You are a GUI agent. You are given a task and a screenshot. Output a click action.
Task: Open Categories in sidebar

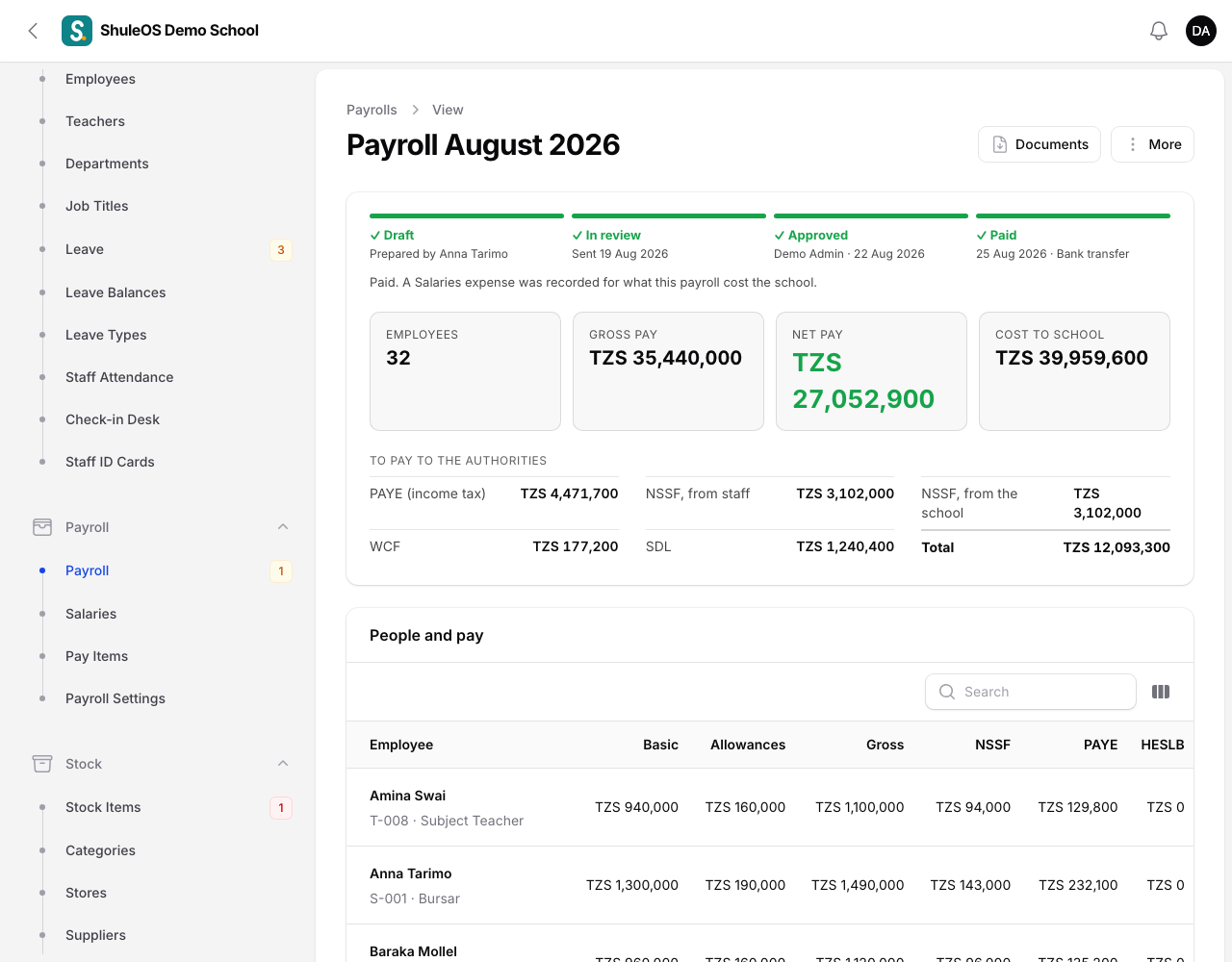[100, 850]
